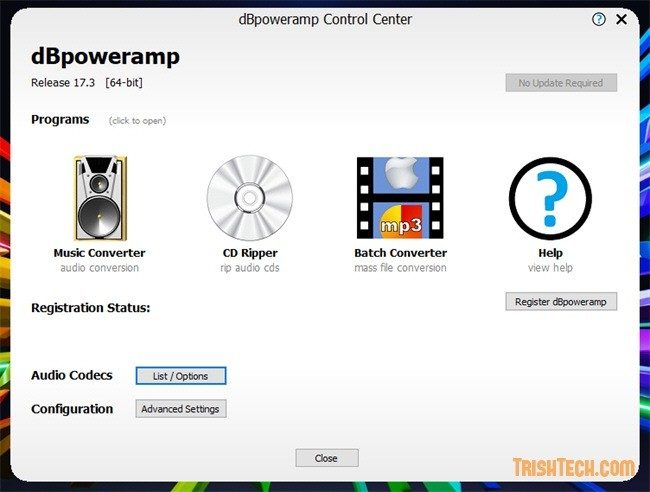Click the Close button at the bottom
This screenshot has height=492, width=650.
tap(327, 458)
